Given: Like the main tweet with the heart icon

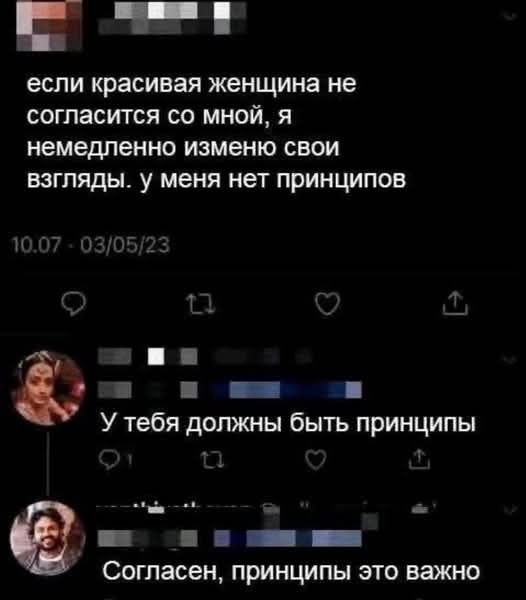Looking at the screenshot, I should (x=327, y=304).
